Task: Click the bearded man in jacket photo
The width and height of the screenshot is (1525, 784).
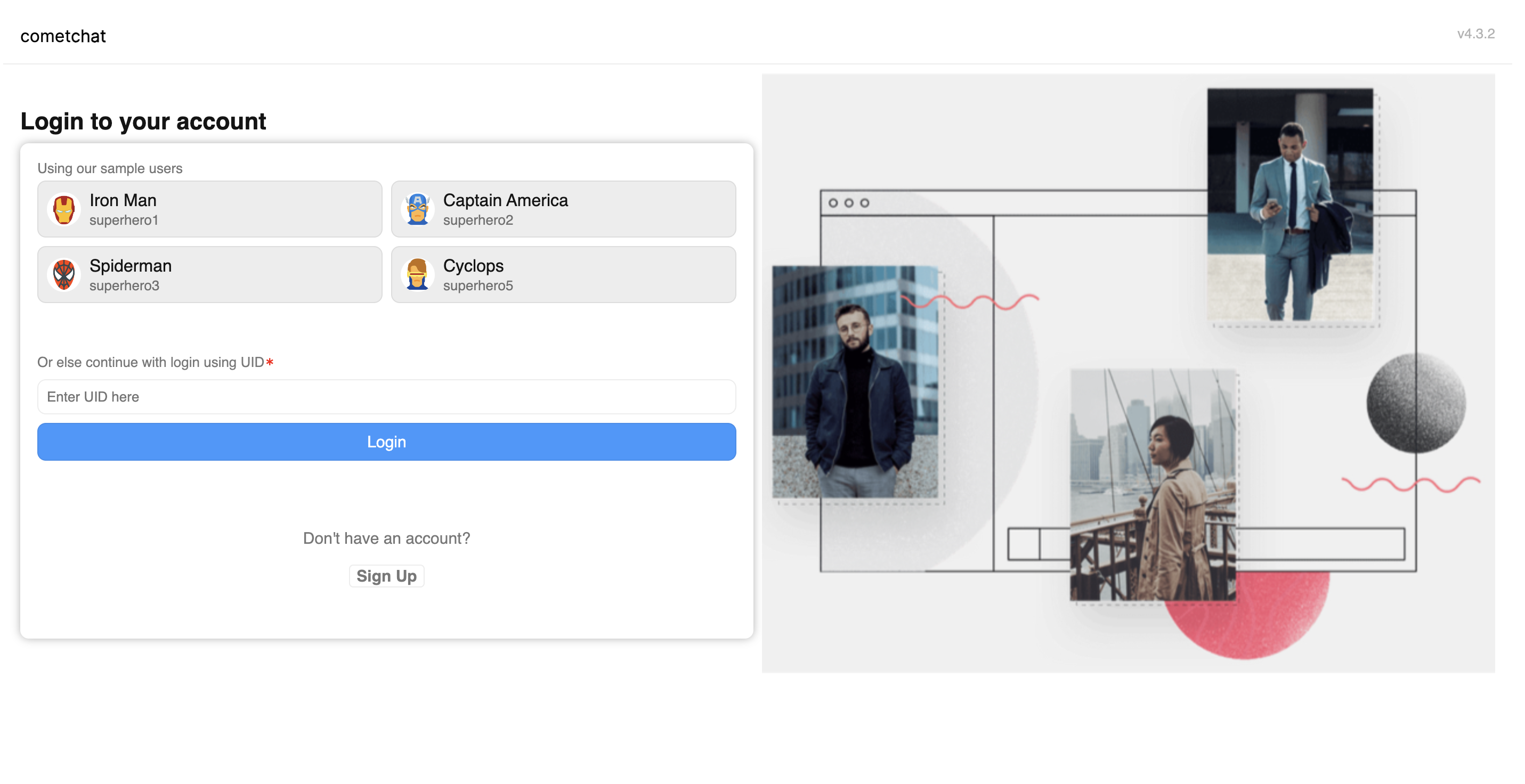Action: tap(855, 382)
